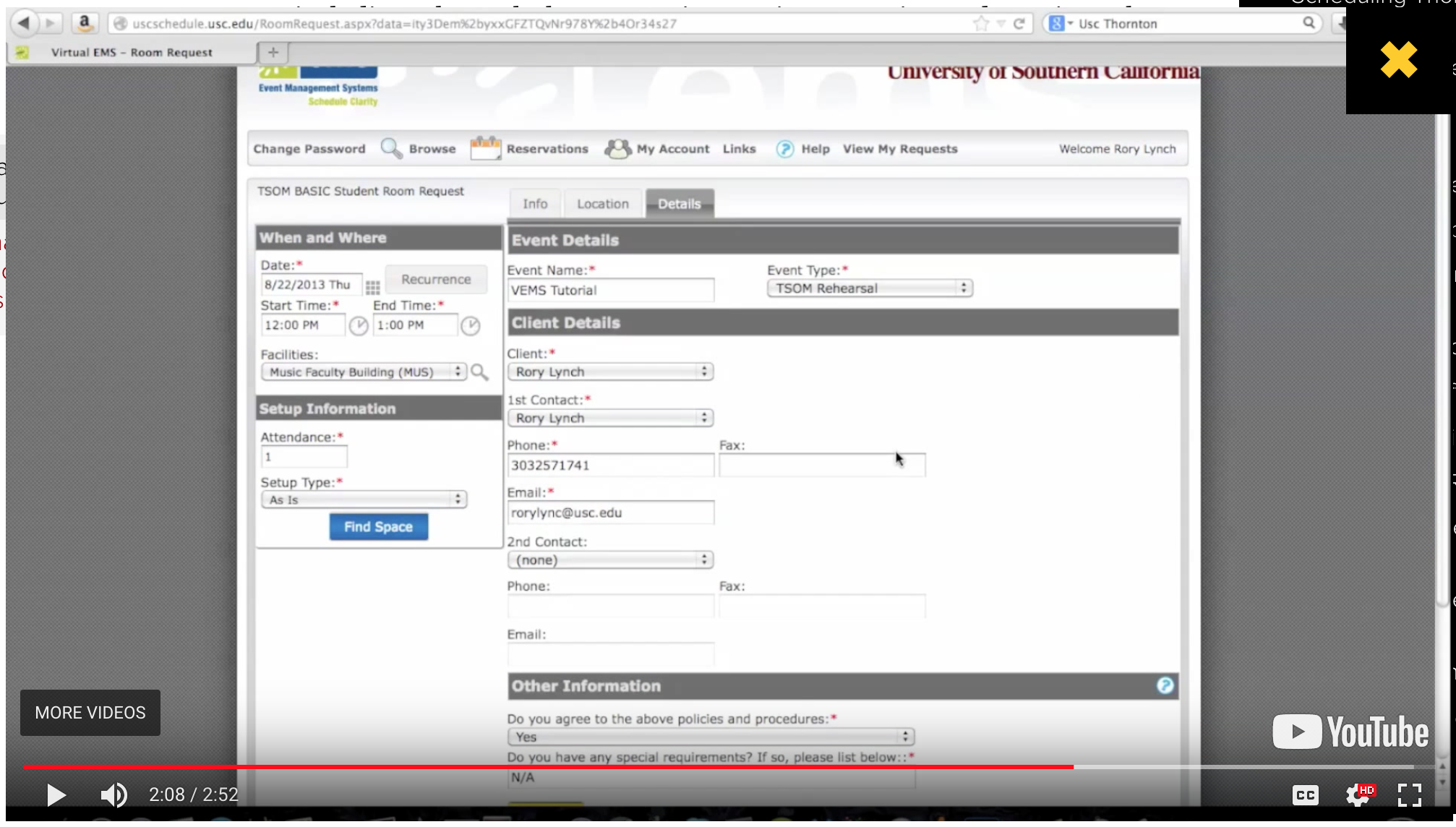Click Reservations calendar icon
Image resolution: width=1456 pixels, height=827 pixels.
485,148
